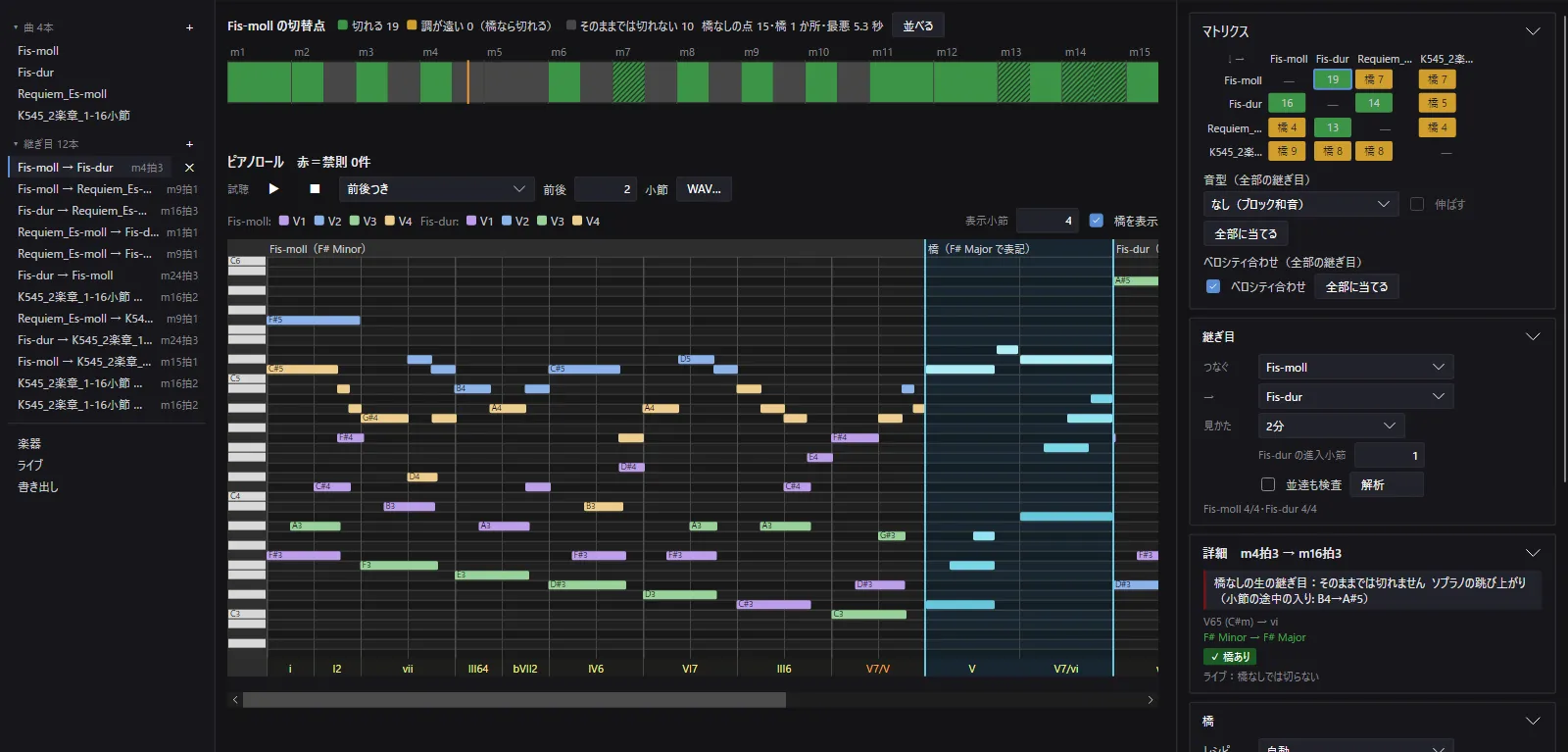Collapse the マトリクス panel chevron
Image resolution: width=1568 pixels, height=752 pixels.
[x=1533, y=31]
